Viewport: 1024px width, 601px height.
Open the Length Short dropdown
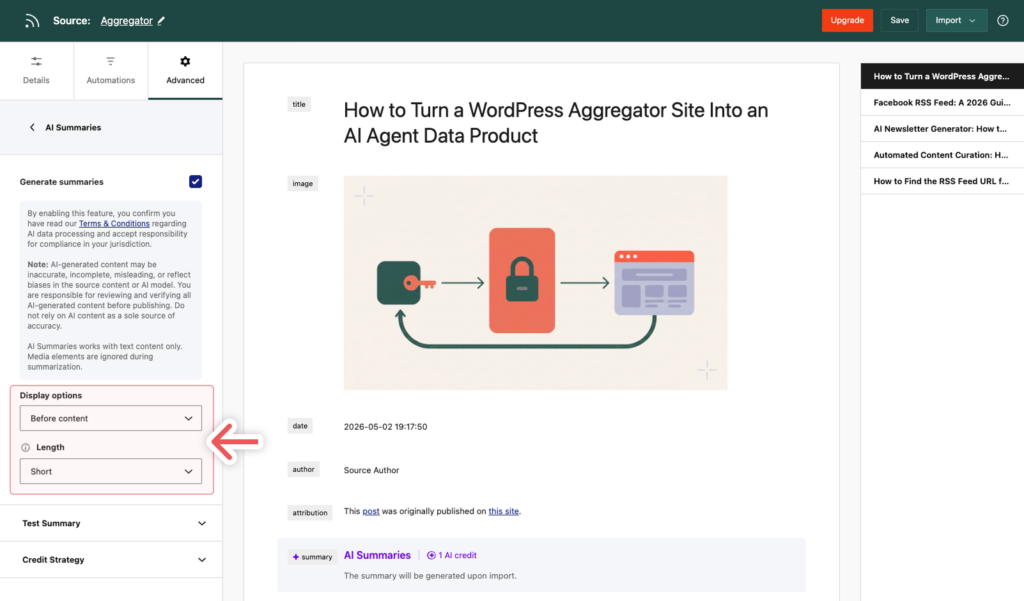pos(111,471)
